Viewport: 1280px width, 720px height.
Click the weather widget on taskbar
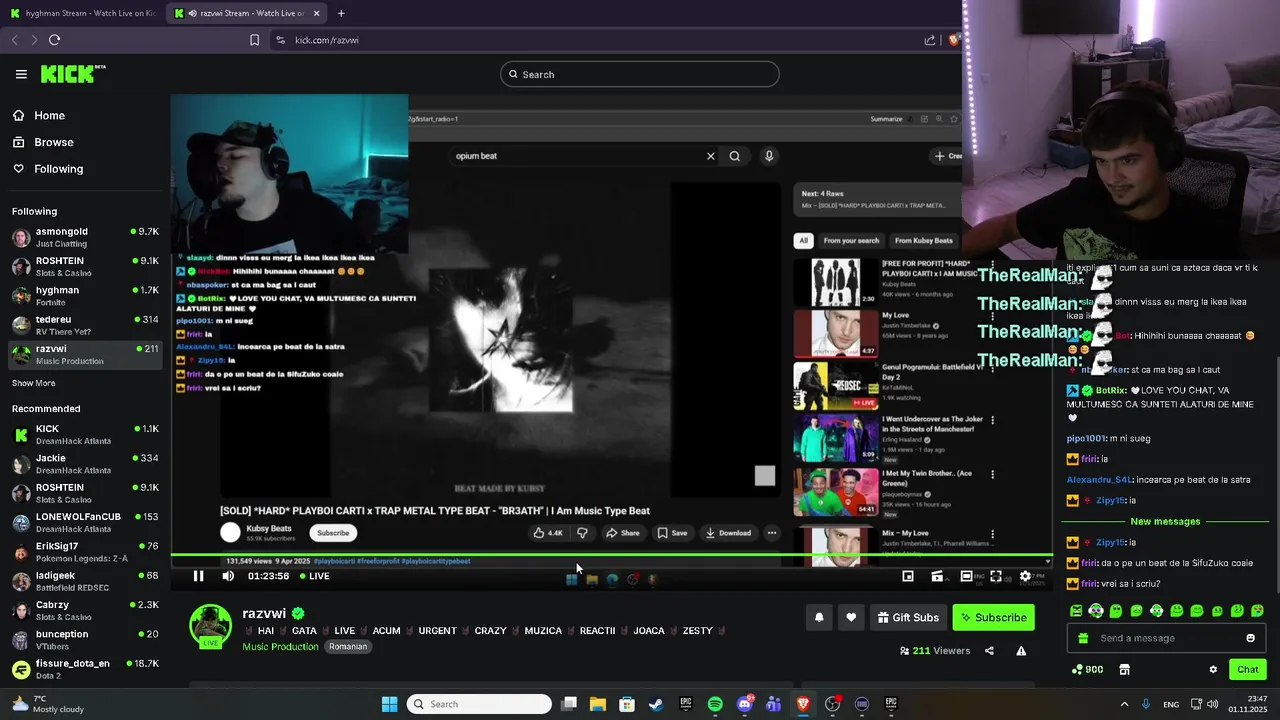(48, 704)
